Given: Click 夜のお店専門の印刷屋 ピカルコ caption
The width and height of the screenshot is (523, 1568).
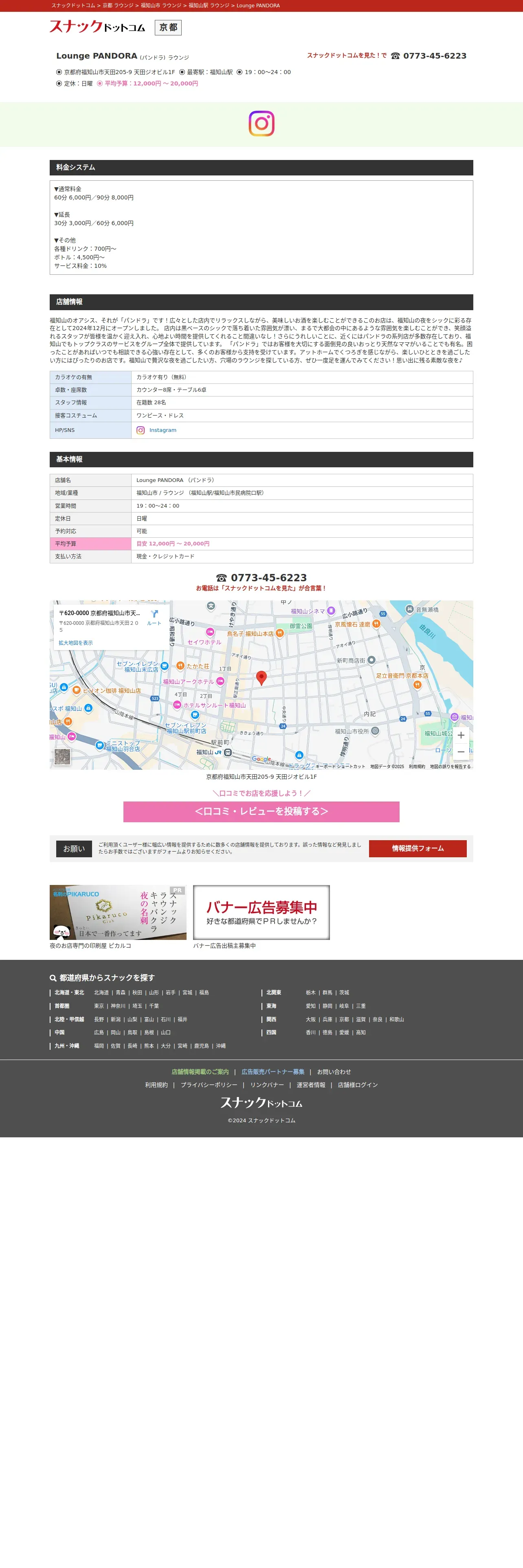Looking at the screenshot, I should (90, 946).
